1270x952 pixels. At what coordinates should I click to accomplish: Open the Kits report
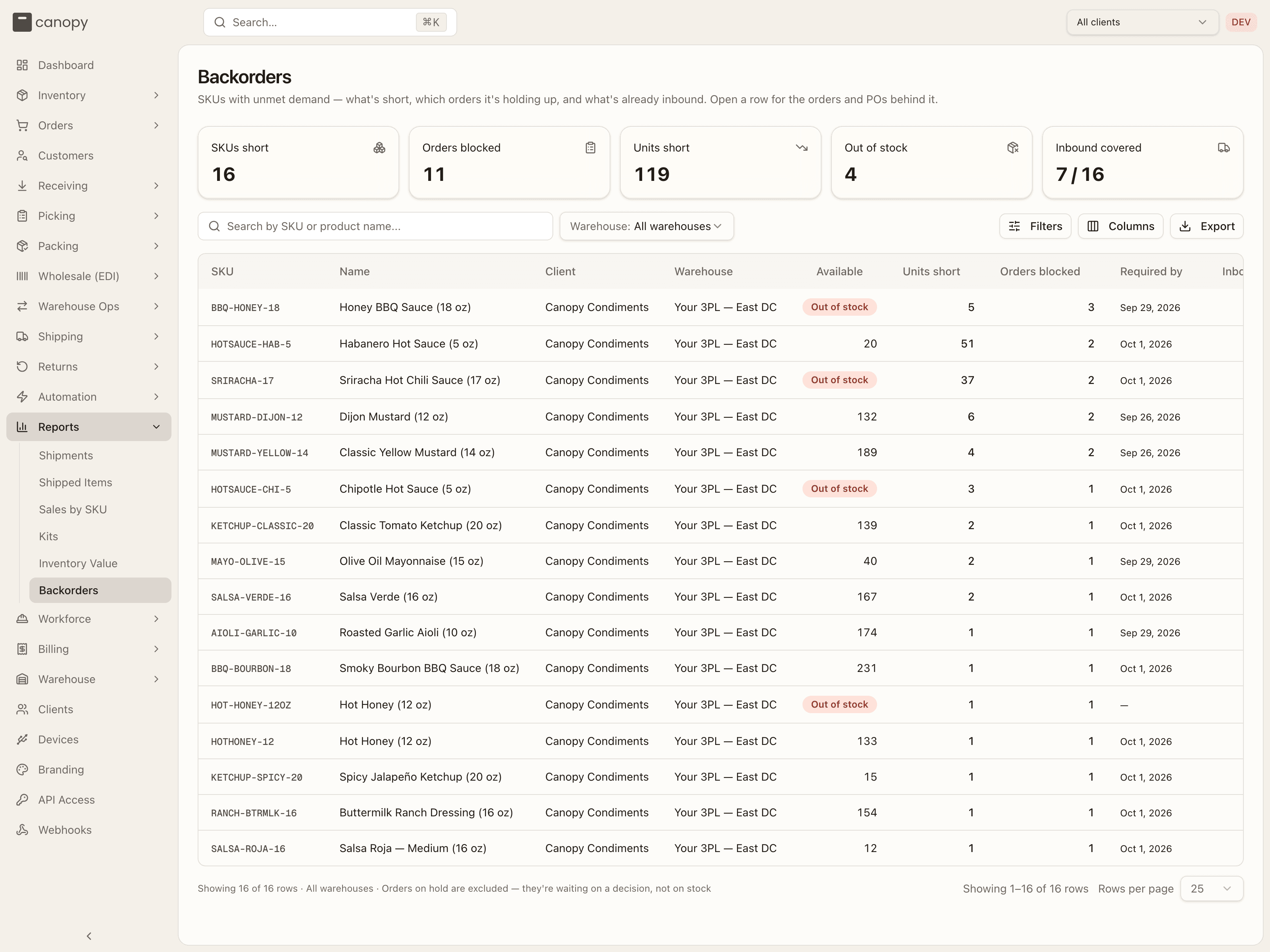click(x=100, y=537)
